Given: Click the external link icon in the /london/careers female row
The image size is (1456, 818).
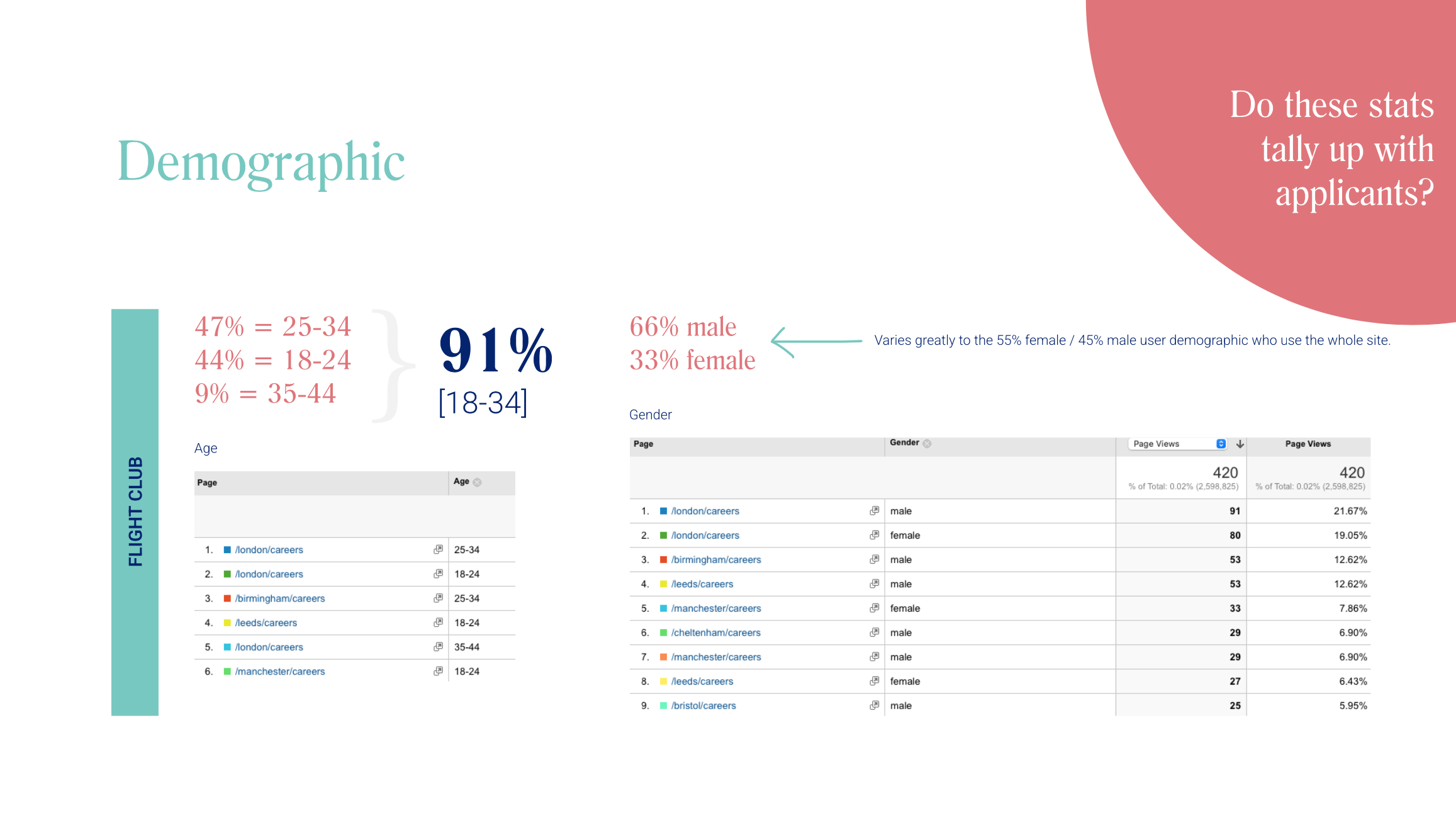Looking at the screenshot, I should (x=874, y=535).
